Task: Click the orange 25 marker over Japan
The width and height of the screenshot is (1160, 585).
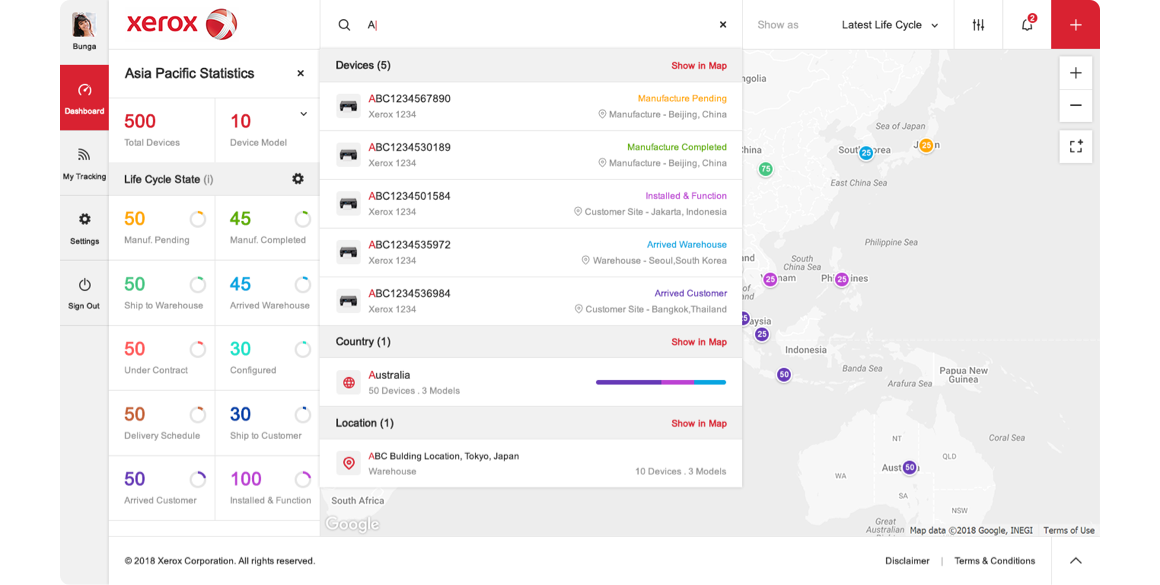Action: pyautogui.click(x=925, y=146)
